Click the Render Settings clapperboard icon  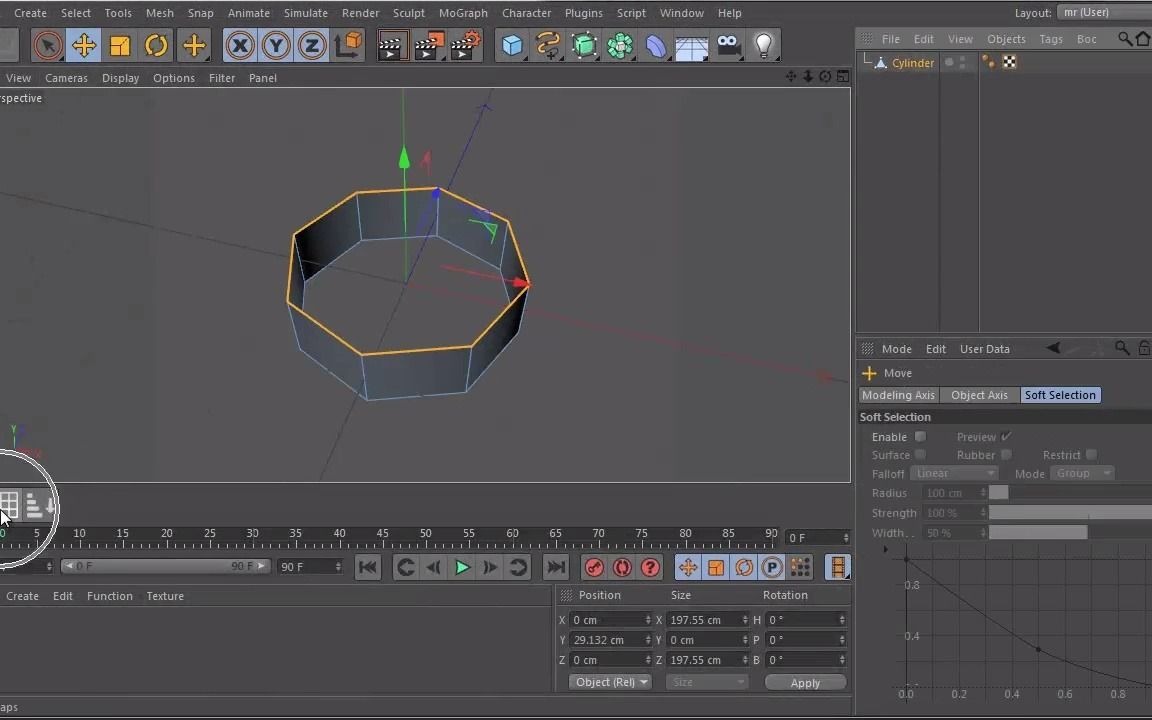pos(464,45)
